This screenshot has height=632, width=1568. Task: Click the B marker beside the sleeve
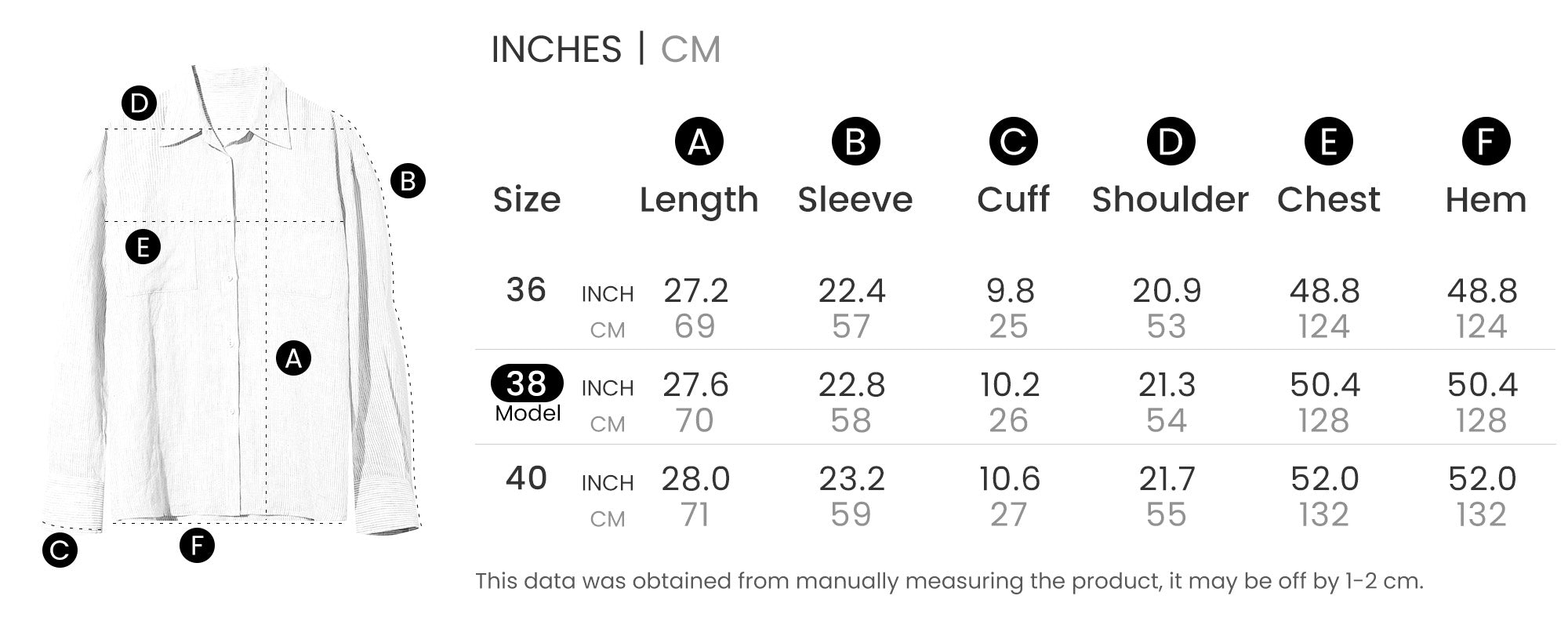point(408,181)
